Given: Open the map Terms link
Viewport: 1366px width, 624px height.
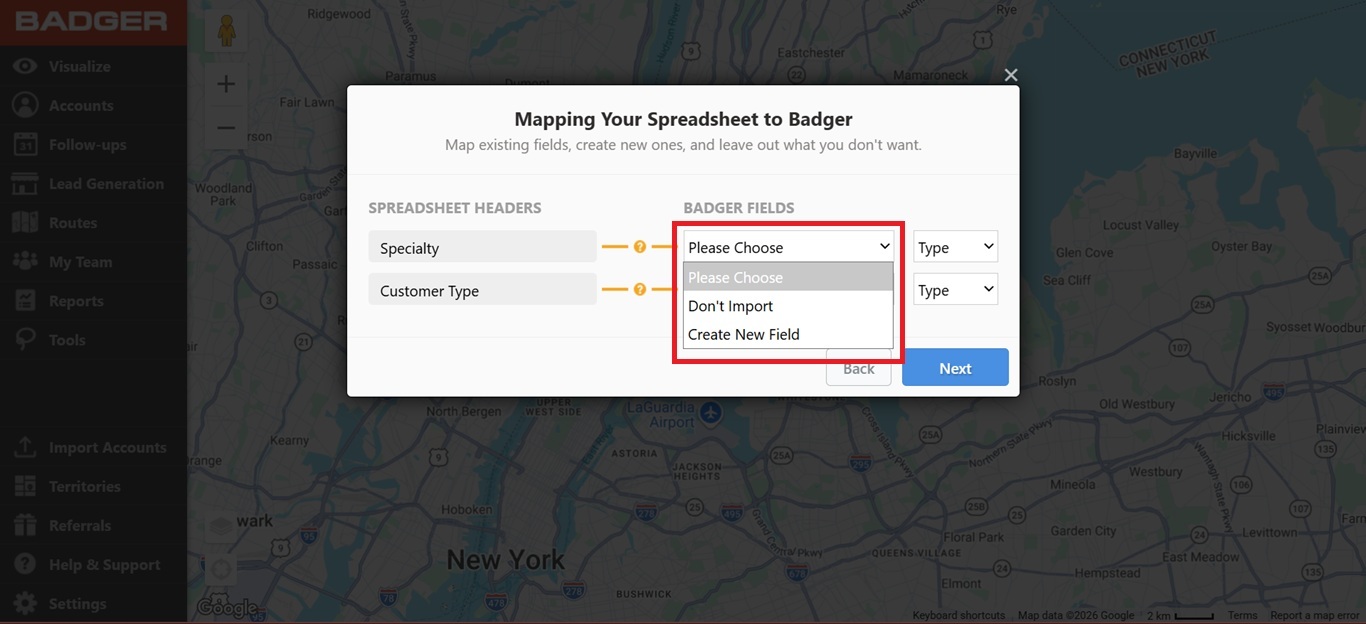Looking at the screenshot, I should click(x=1243, y=616).
